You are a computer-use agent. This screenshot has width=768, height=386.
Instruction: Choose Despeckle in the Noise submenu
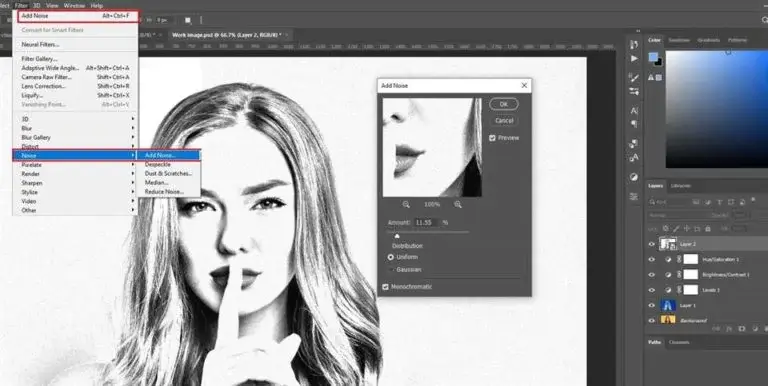coord(168,165)
